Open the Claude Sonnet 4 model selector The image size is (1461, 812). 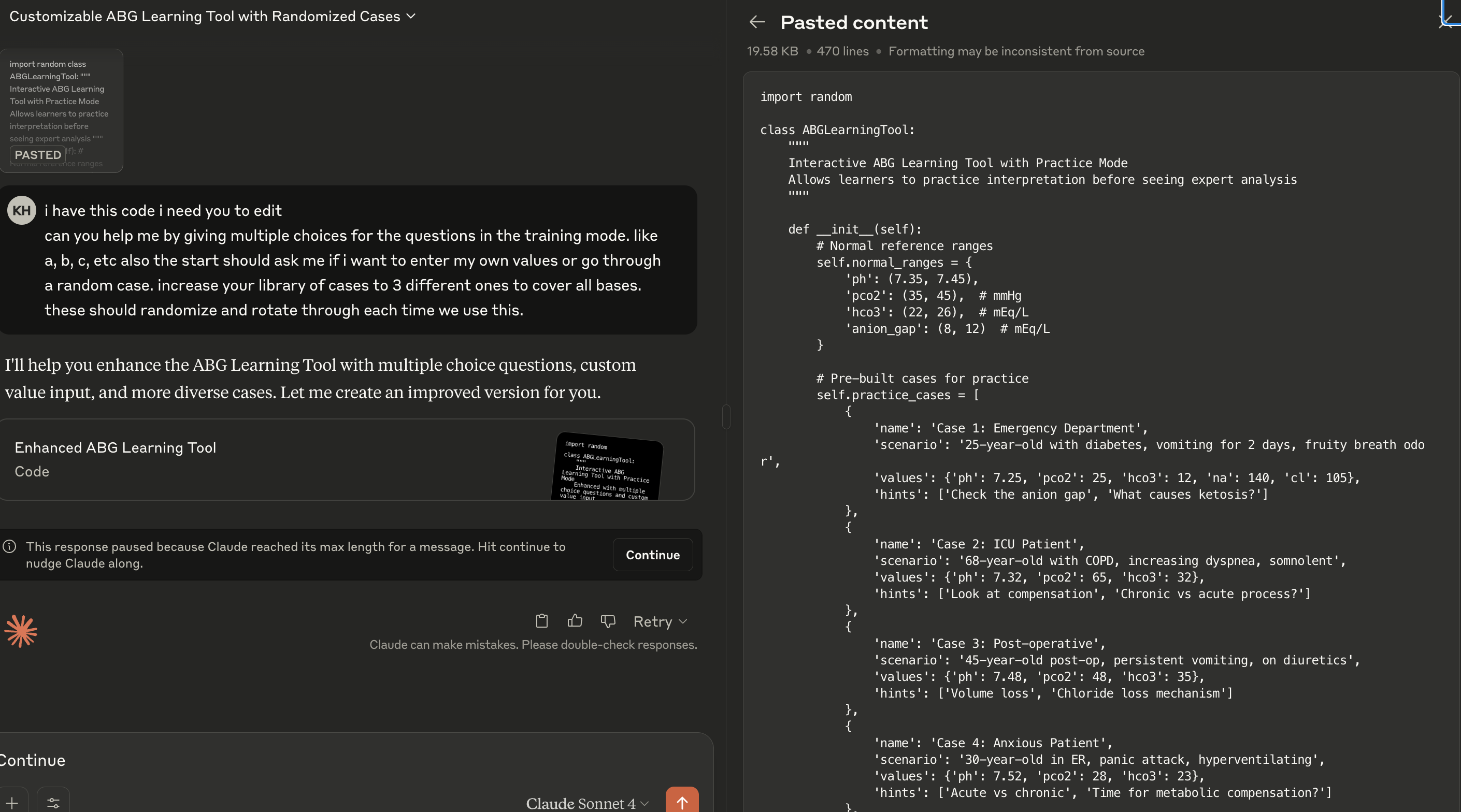(x=587, y=803)
